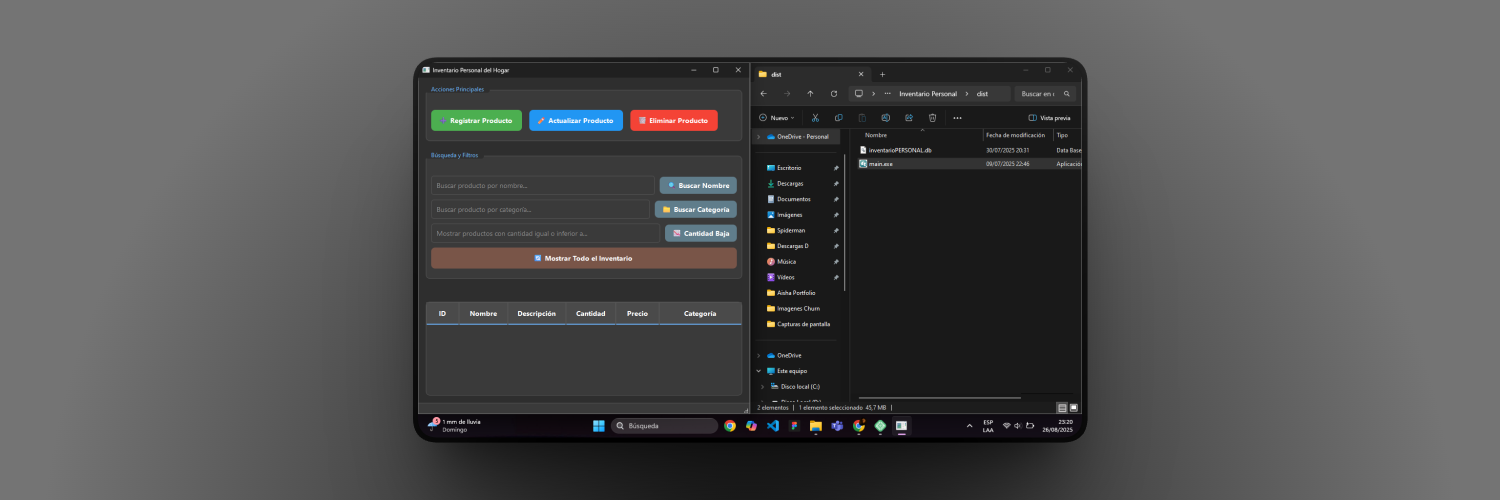Expand the OneDrive - Personal tree node
This screenshot has height=500, width=1500.
coord(759,137)
